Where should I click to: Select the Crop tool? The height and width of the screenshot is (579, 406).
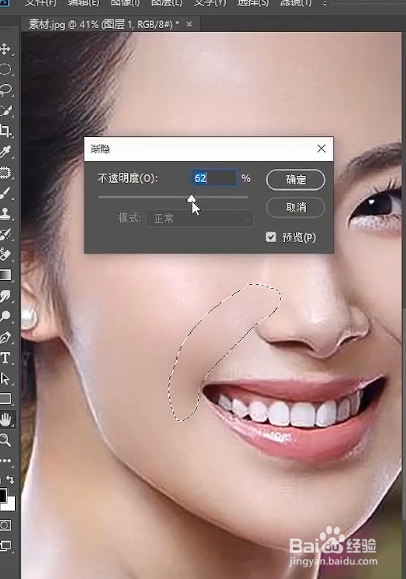click(x=5, y=131)
